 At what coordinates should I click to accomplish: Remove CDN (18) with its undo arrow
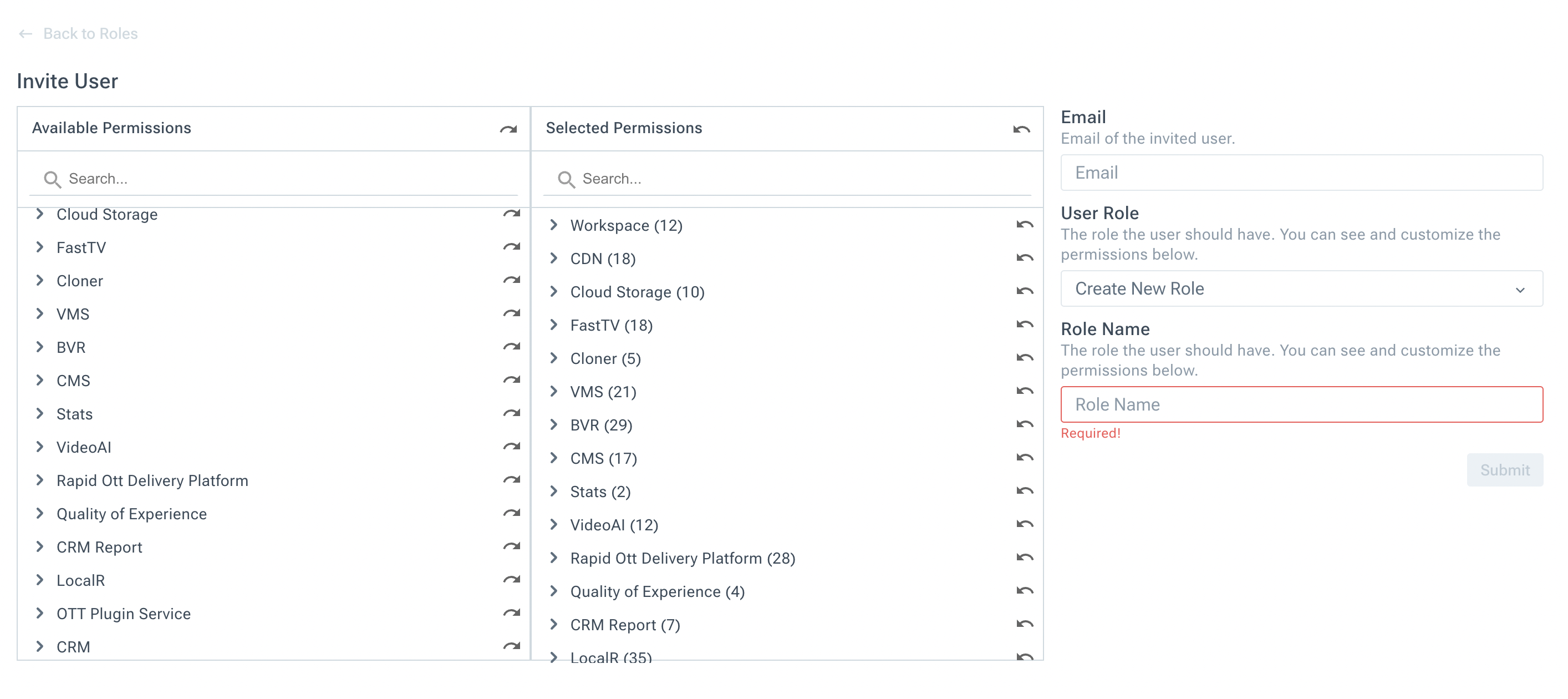(1025, 258)
